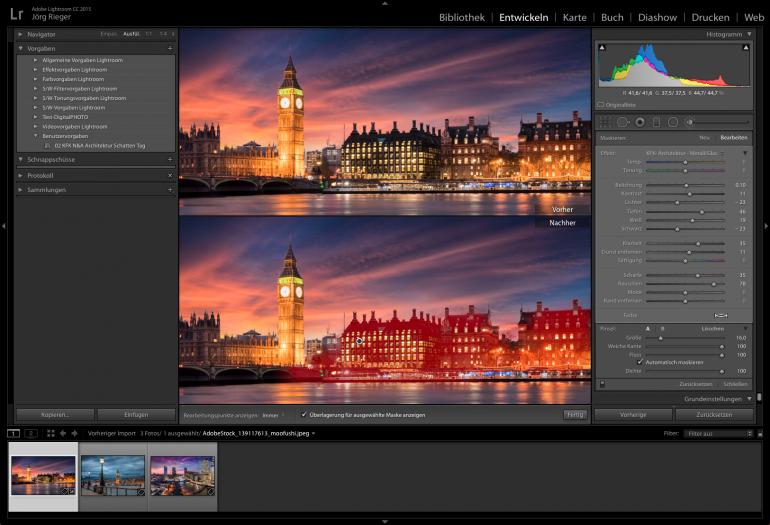
Task: Select the third filmstrip thumbnail city skyline
Action: click(183, 475)
